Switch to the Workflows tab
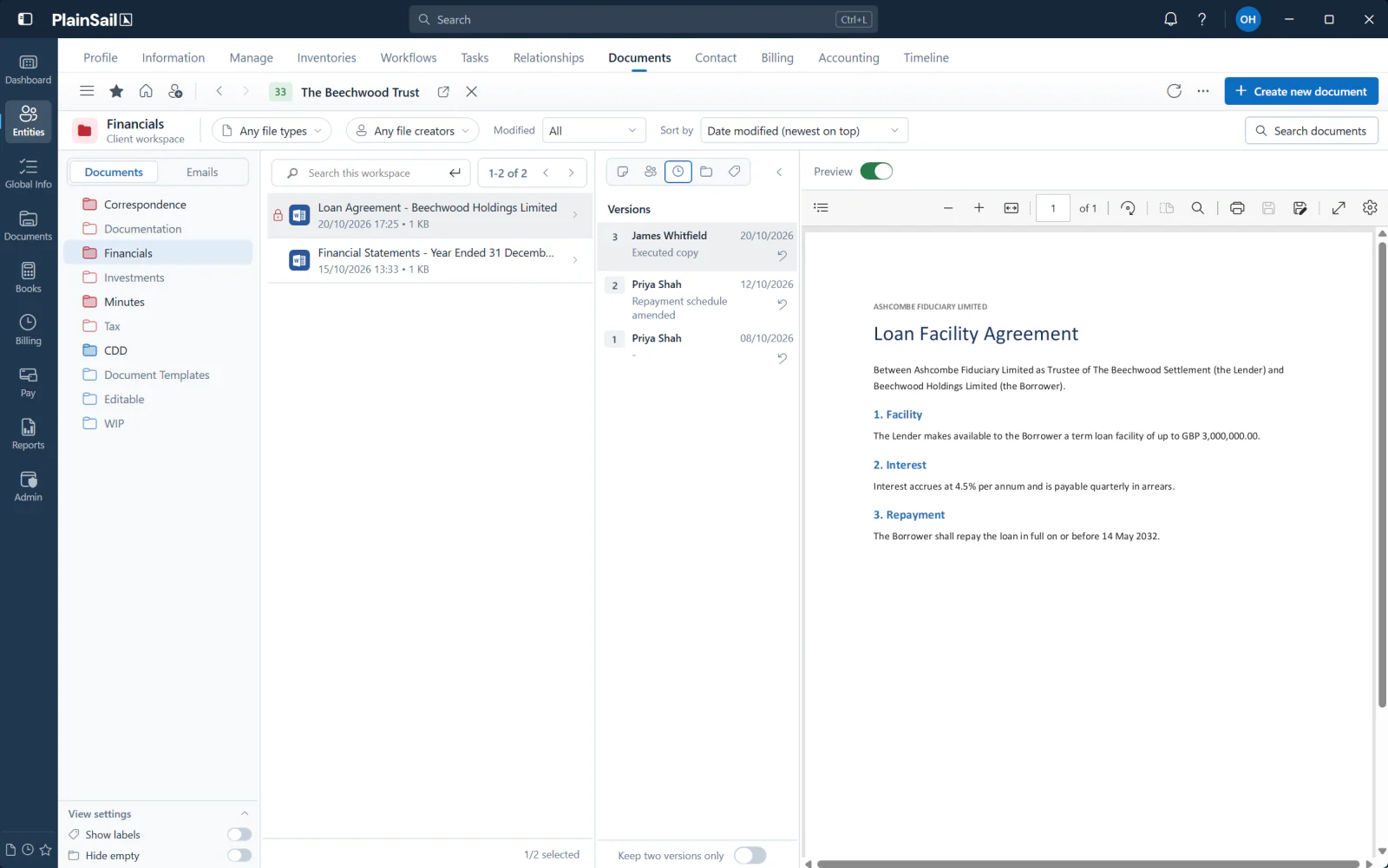The image size is (1388, 868). [x=409, y=58]
